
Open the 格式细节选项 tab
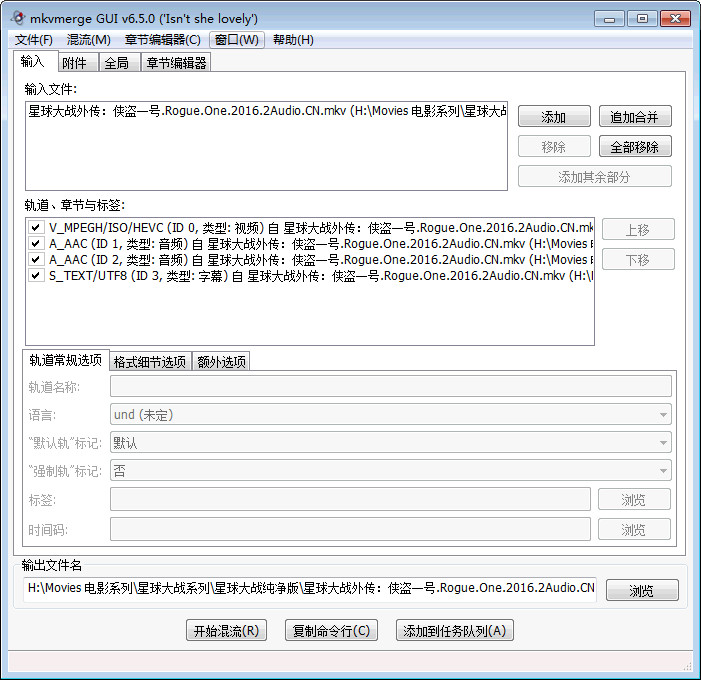pos(149,362)
